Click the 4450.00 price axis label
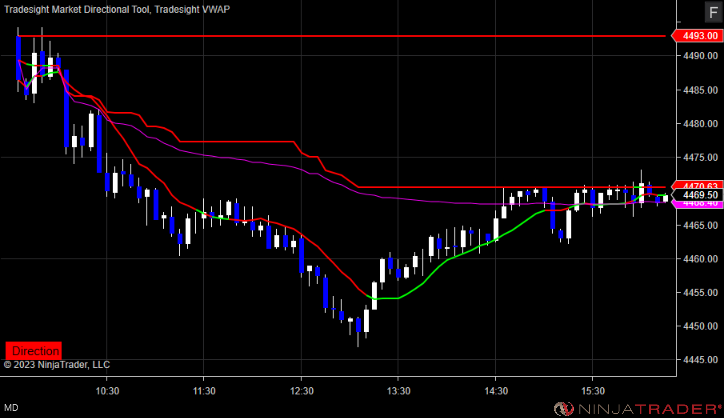Viewport: 724px width, 418px height. coord(700,327)
